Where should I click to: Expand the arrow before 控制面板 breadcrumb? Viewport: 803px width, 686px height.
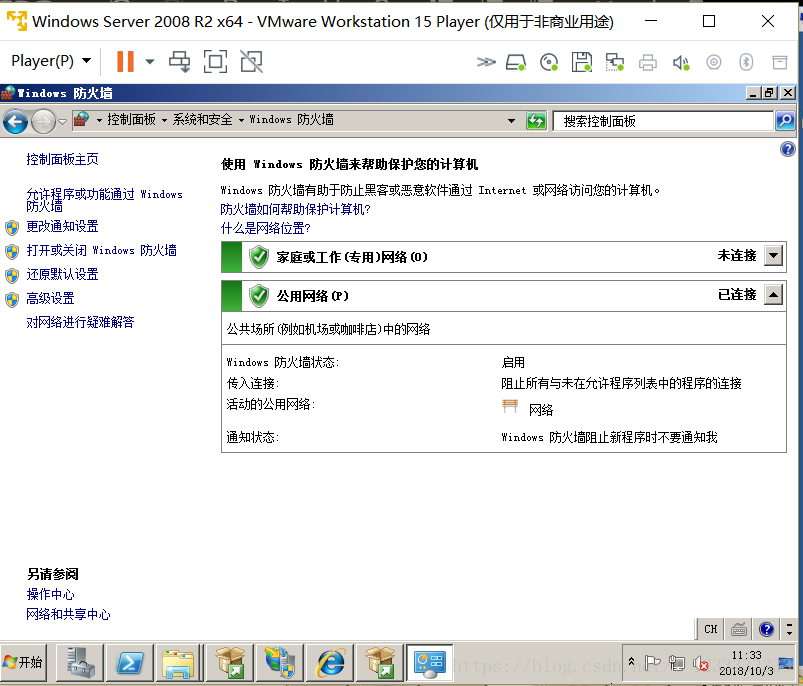[x=99, y=120]
